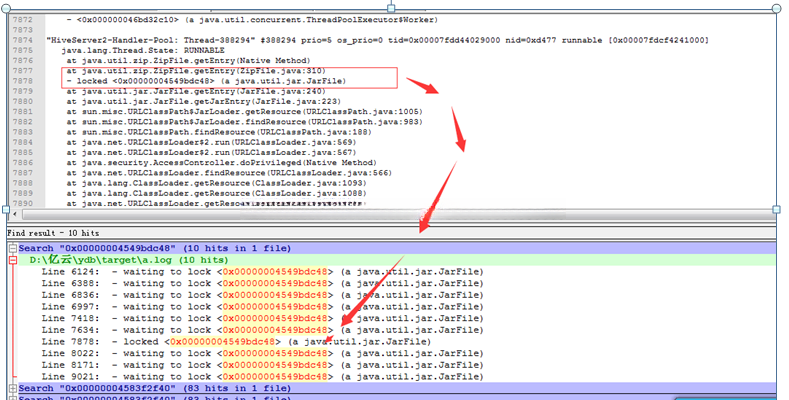Click the "JarLoader.findResource(URLClassPath.java:983)" line
The image size is (789, 400).
pos(244,122)
